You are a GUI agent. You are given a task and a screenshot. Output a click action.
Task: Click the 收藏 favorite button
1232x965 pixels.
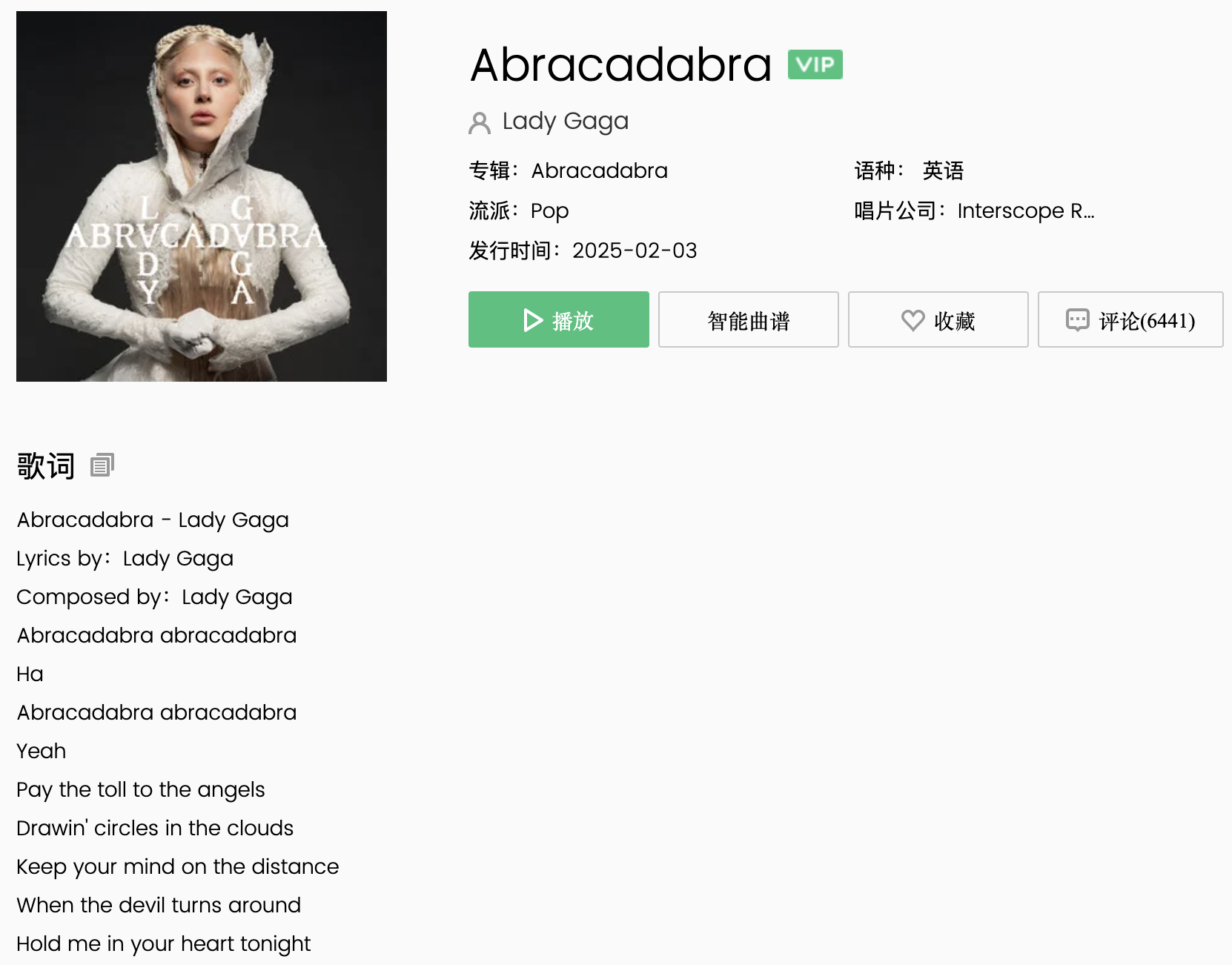click(938, 319)
